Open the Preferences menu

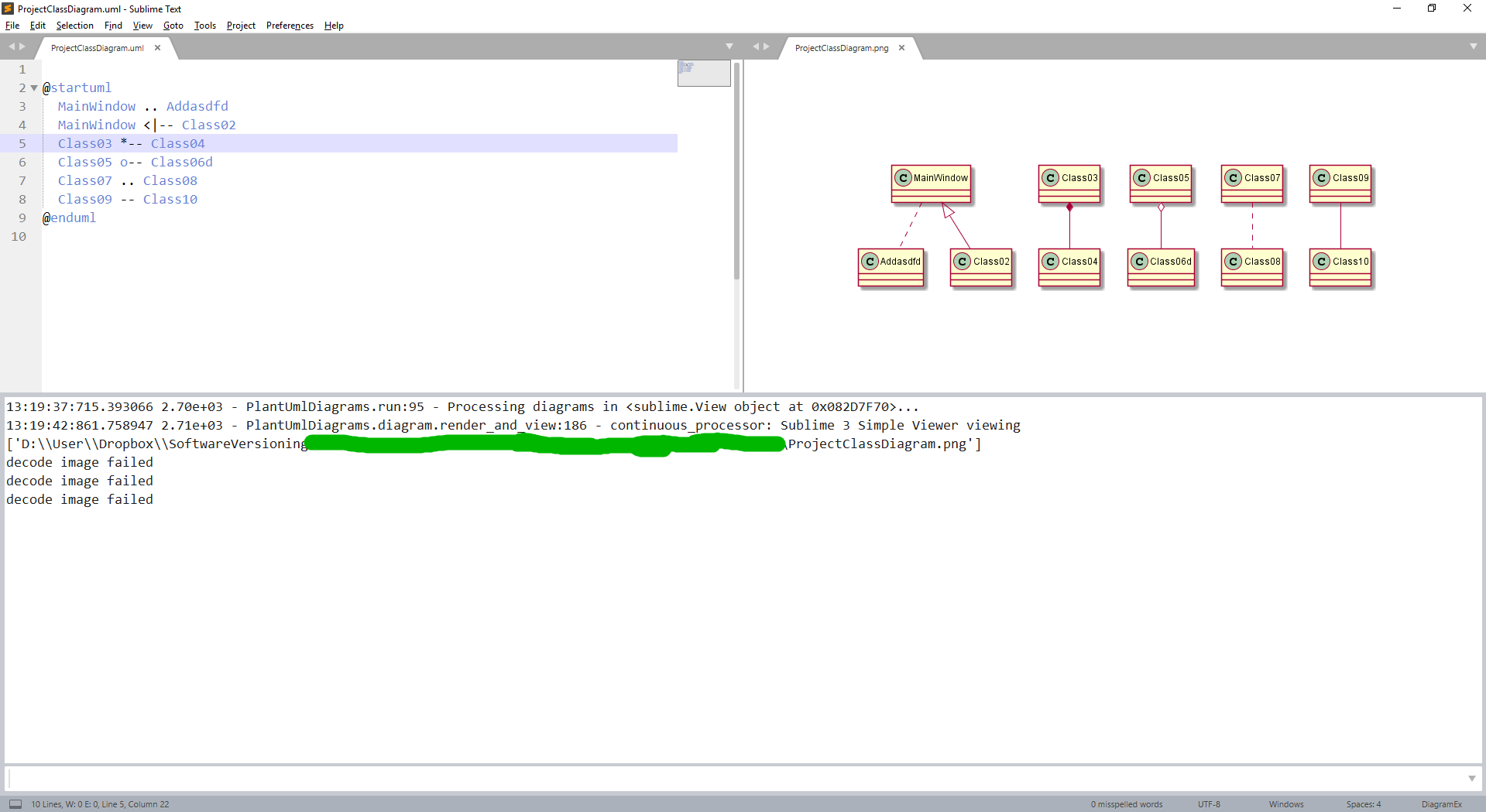coord(289,26)
